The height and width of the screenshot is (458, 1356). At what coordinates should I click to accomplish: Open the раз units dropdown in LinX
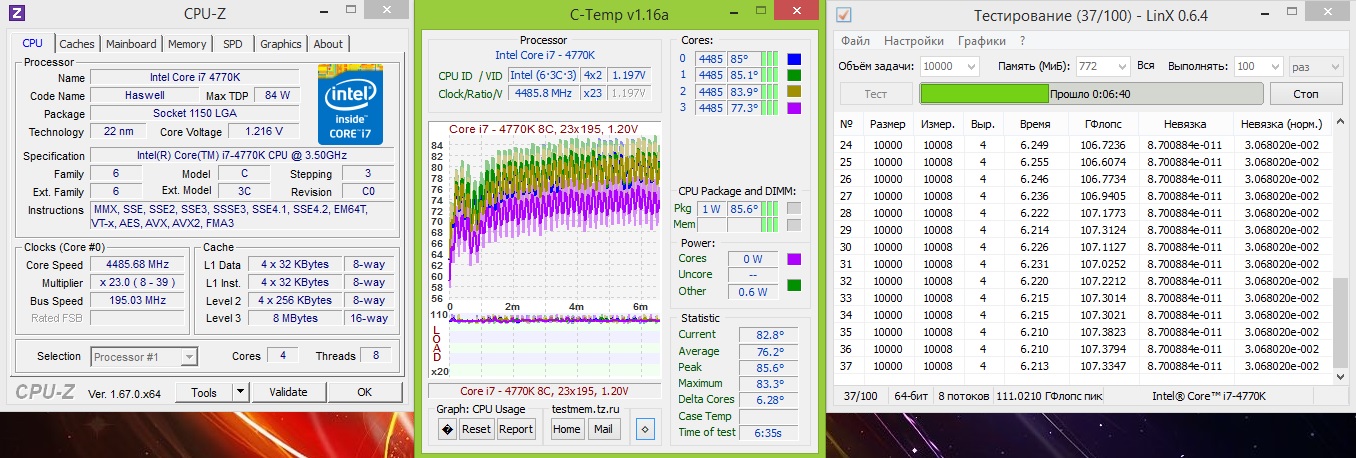tap(1315, 66)
